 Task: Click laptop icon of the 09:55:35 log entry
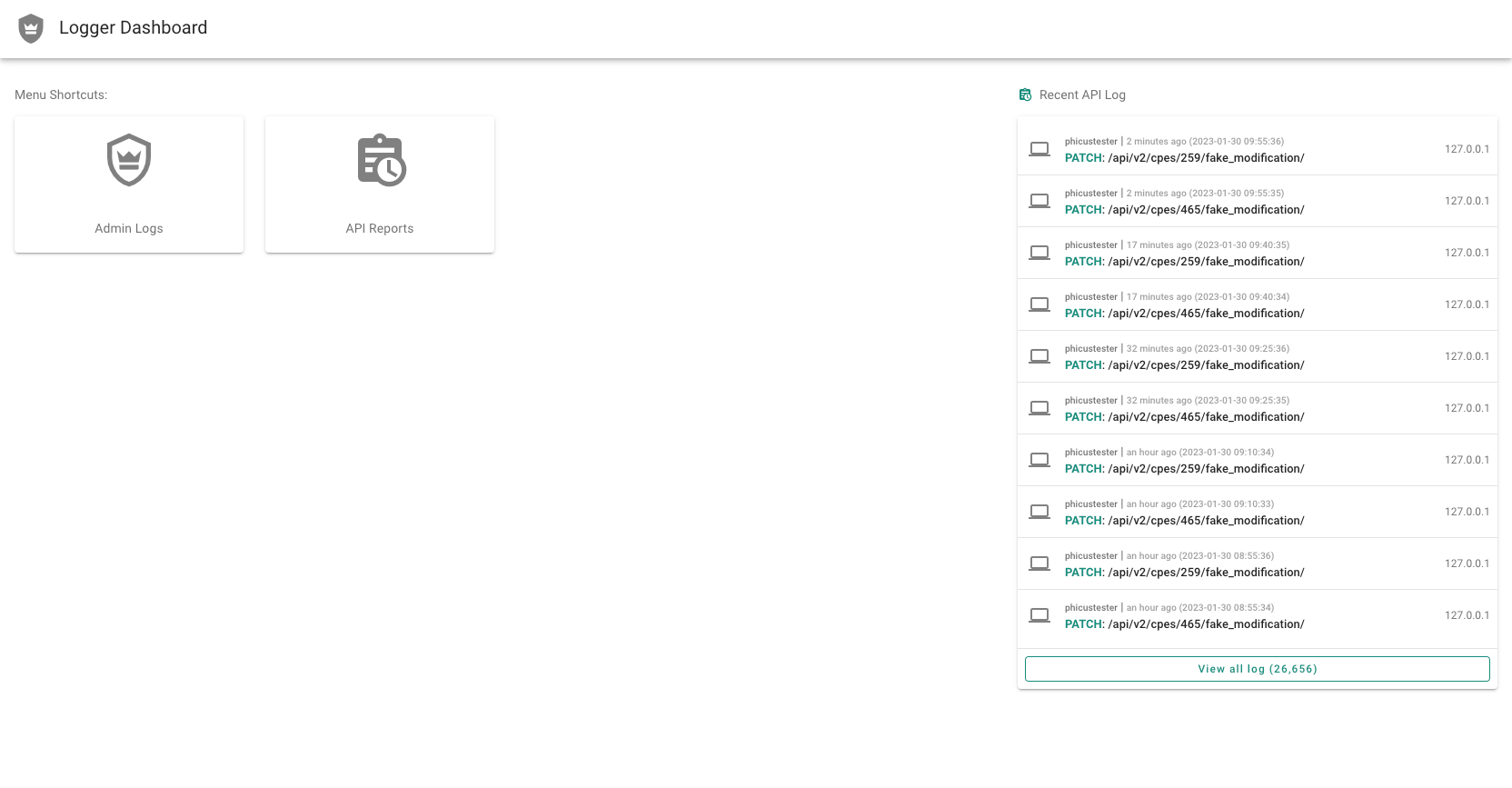(1039, 201)
